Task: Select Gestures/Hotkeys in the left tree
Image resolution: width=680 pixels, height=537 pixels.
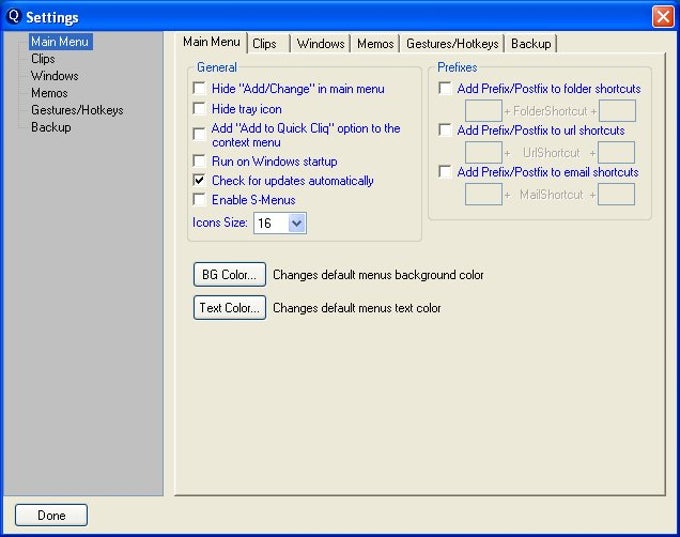Action: point(77,110)
